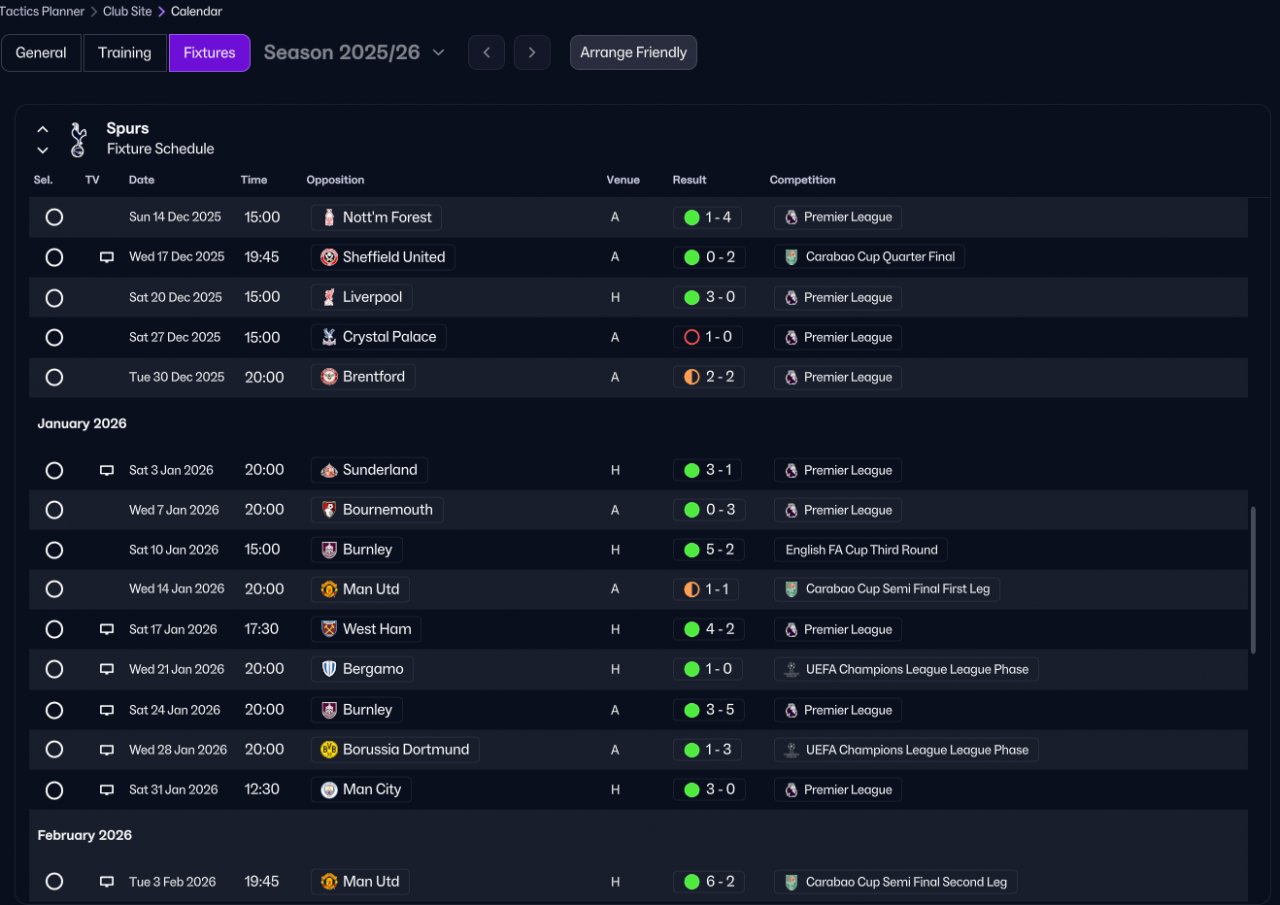Click the West Ham club badge

pos(329,629)
